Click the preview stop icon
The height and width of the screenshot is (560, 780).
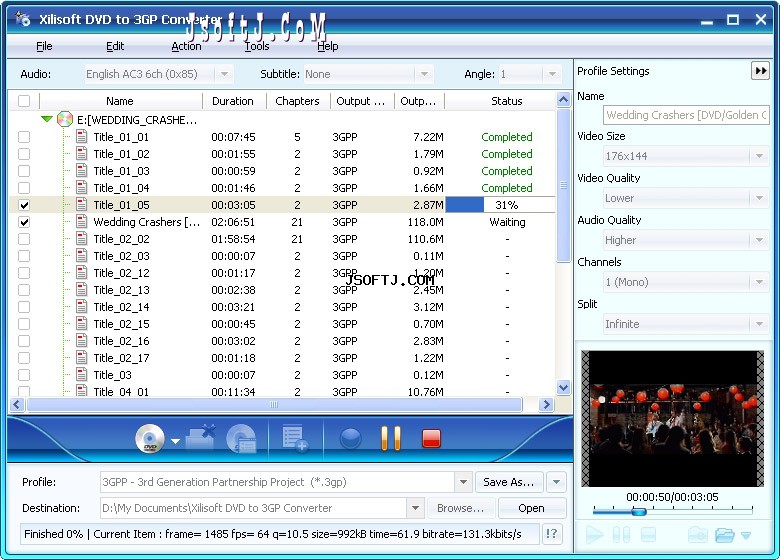tap(648, 535)
